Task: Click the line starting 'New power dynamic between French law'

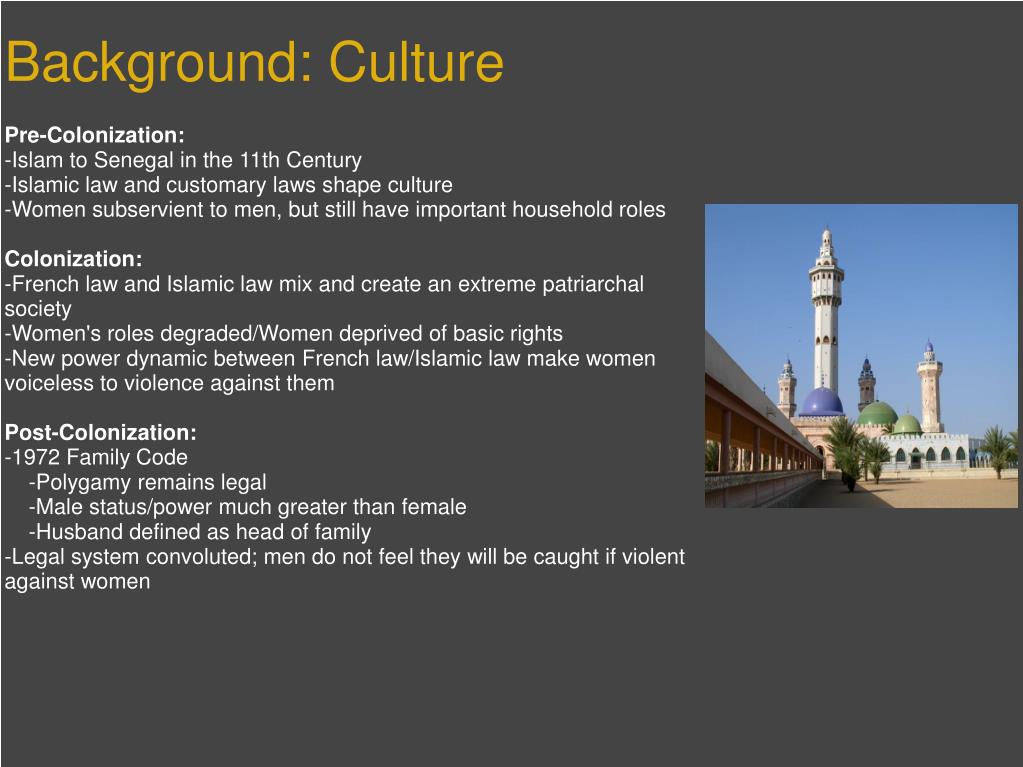Action: pos(329,358)
